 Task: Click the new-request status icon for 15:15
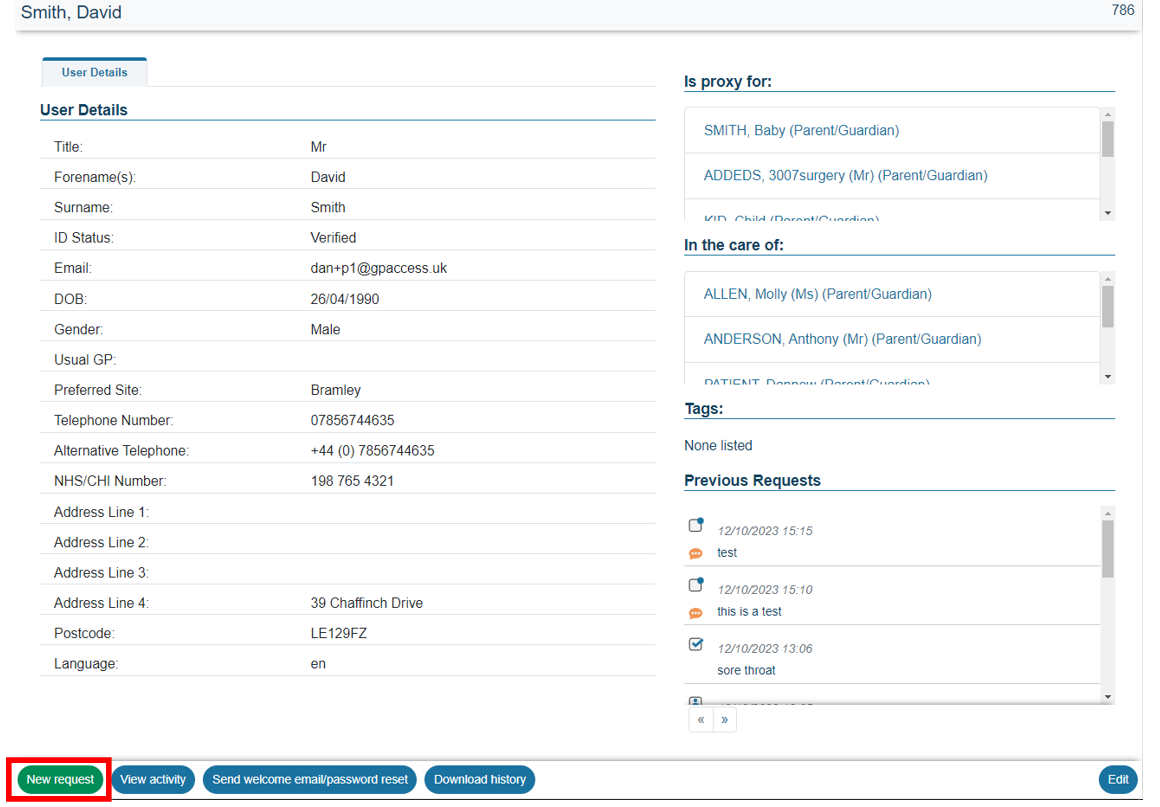tap(696, 524)
